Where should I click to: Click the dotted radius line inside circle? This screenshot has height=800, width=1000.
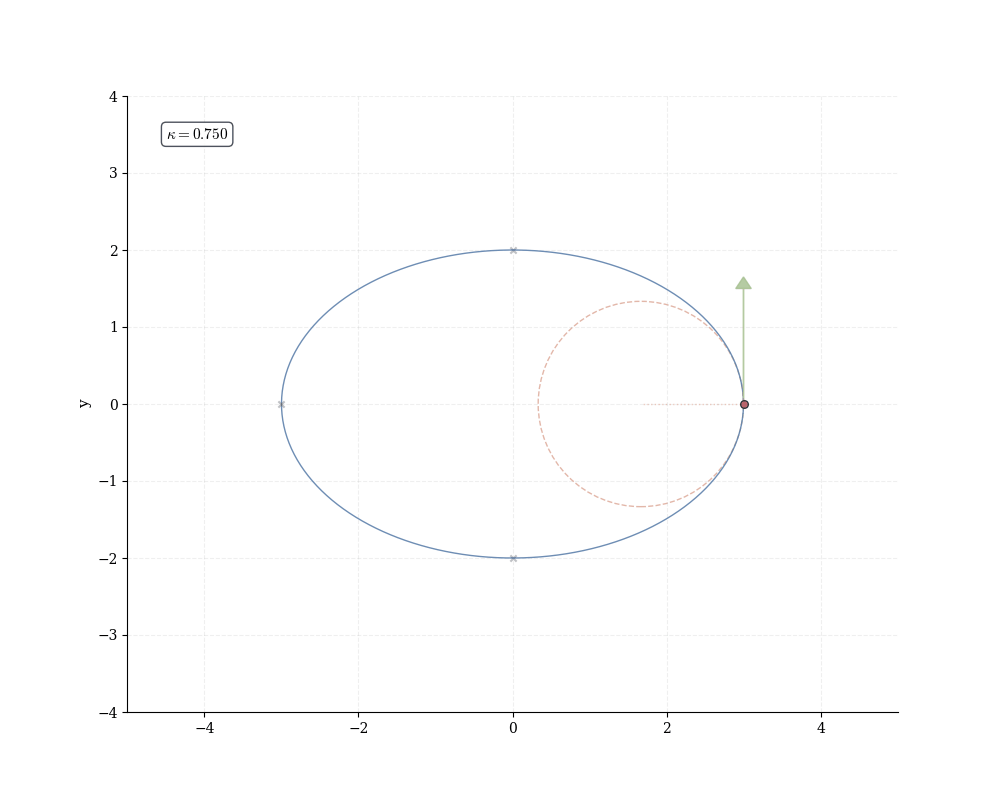coord(692,404)
